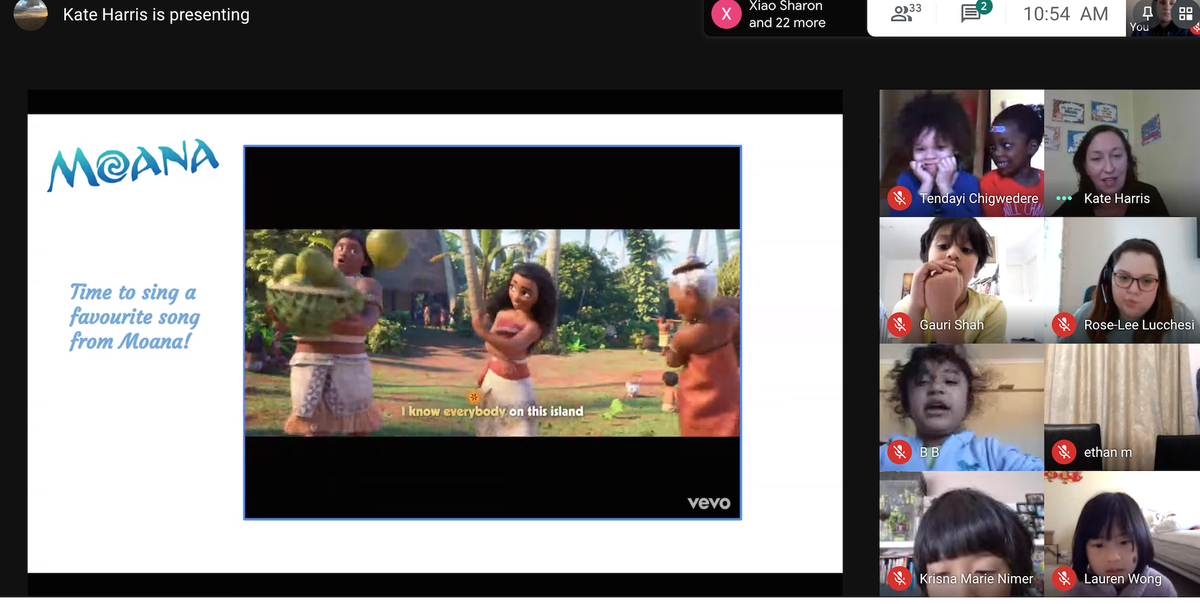The image size is (1200, 604).
Task: Click the 'Kate Harris is presenting' label
Action: (x=156, y=15)
